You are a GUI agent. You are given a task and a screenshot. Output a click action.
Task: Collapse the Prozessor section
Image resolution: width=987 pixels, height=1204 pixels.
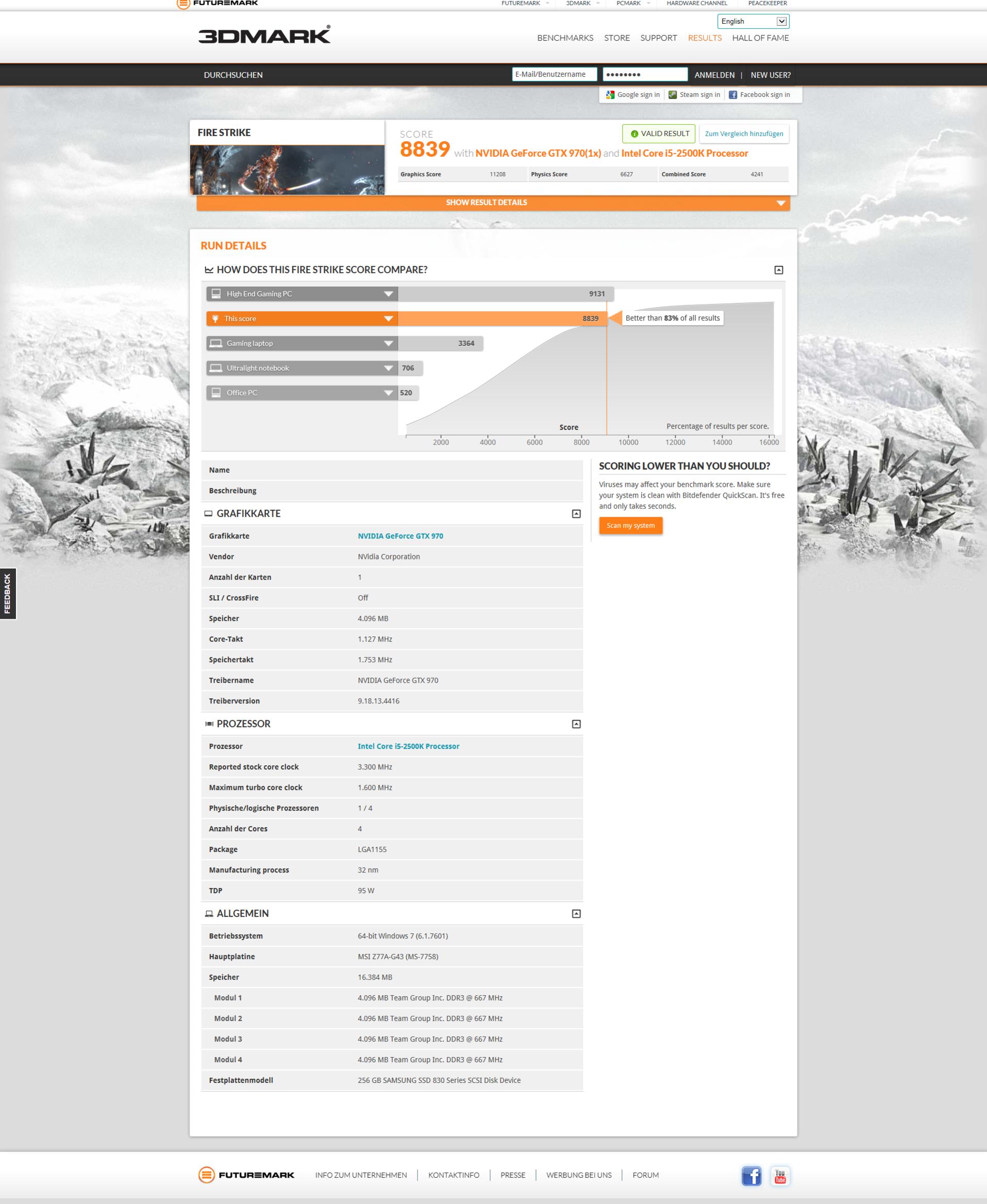tap(576, 724)
